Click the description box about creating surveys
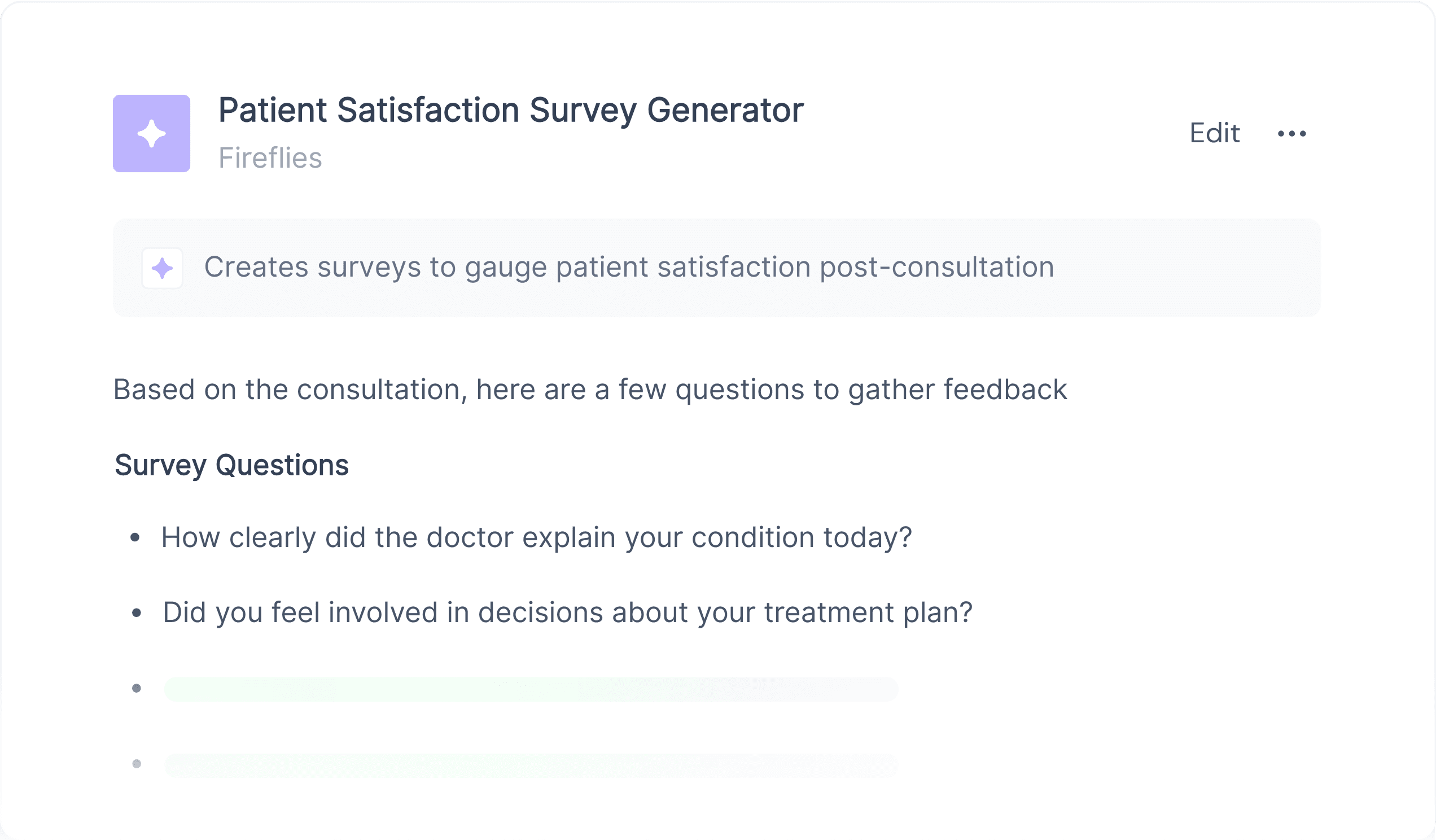The width and height of the screenshot is (1436, 840). point(717,268)
